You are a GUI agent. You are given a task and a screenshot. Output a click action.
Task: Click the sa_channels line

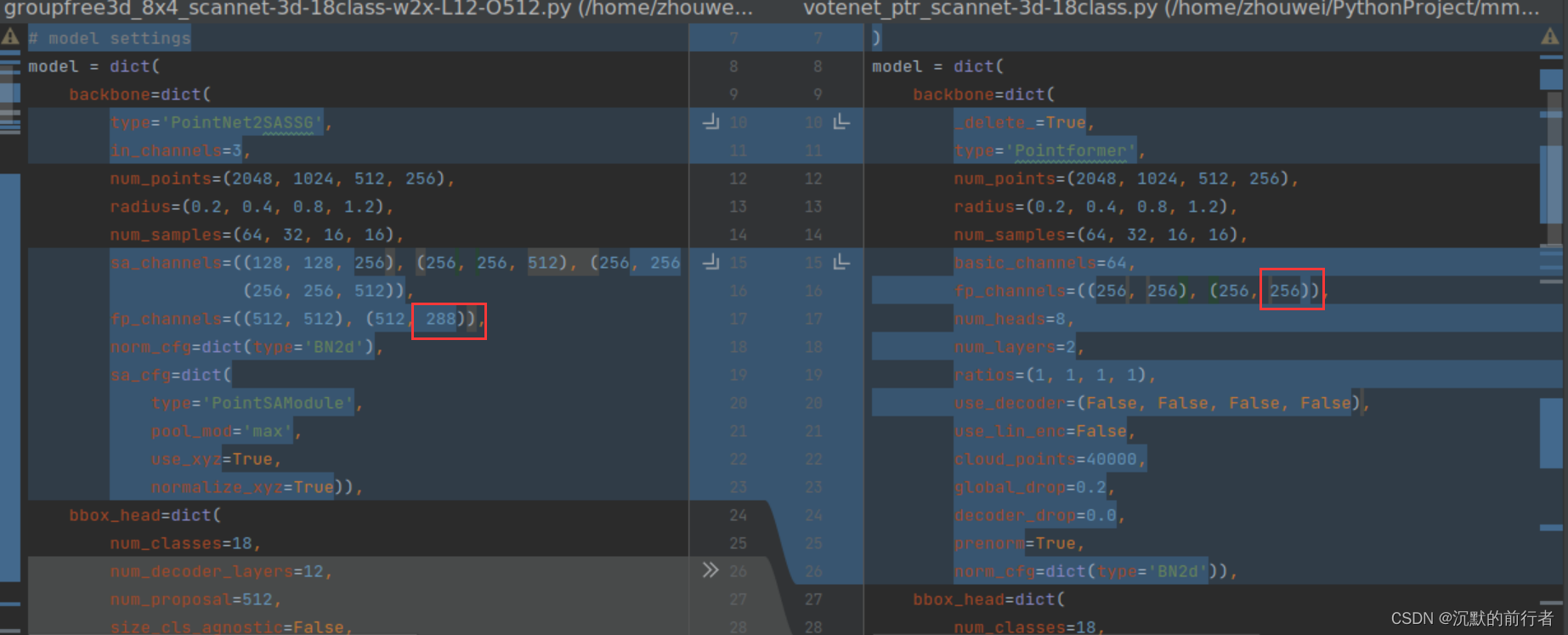[x=395, y=263]
